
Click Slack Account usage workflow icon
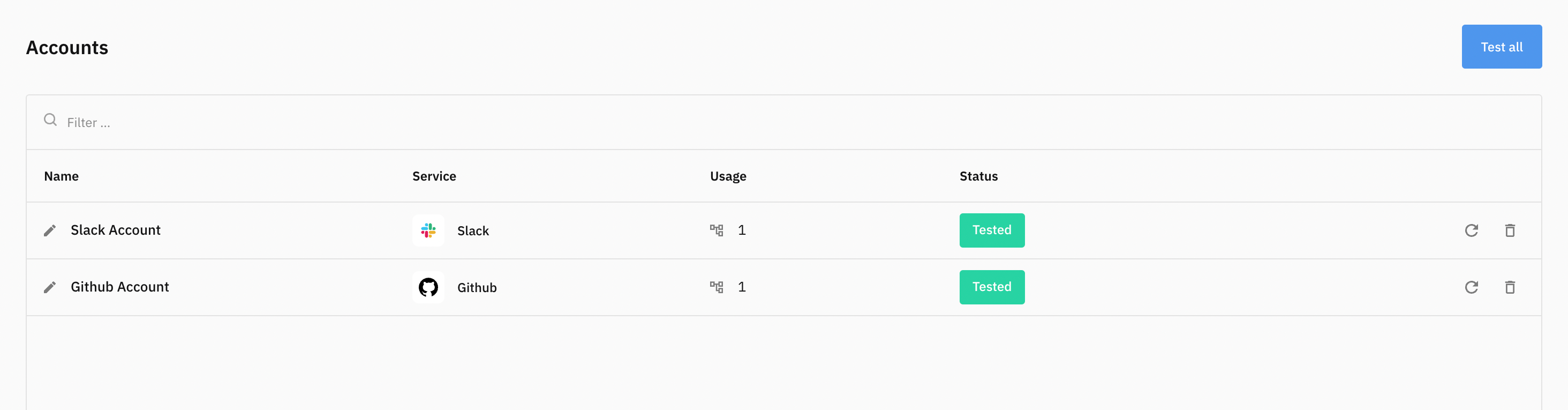[x=717, y=230]
